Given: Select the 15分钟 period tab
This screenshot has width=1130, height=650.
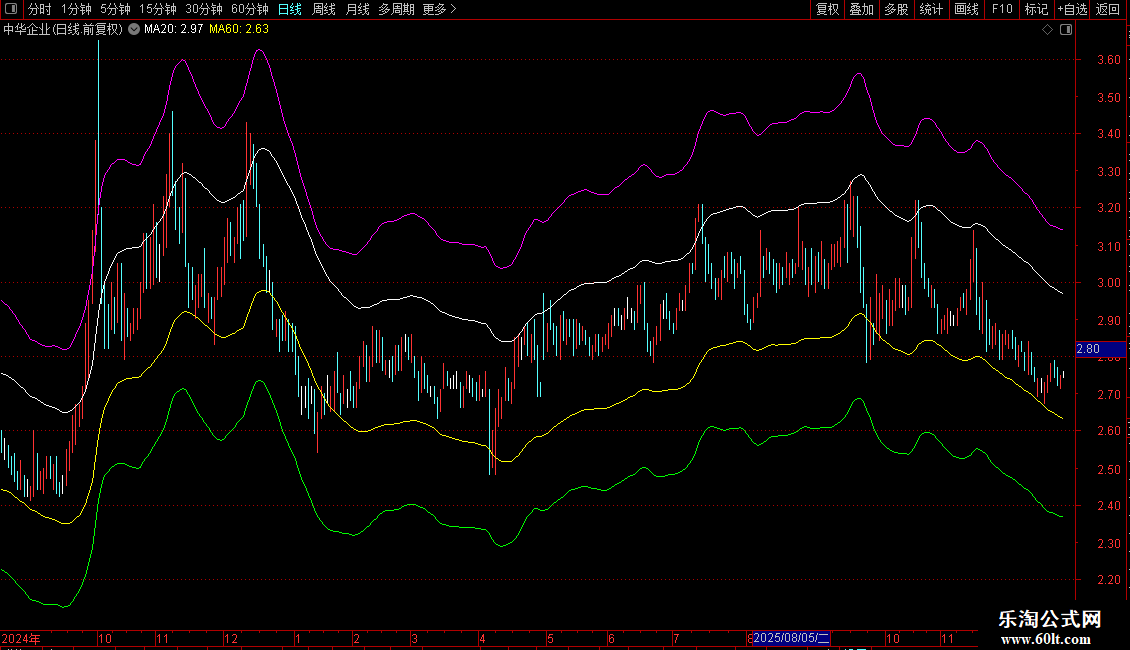Looking at the screenshot, I should tap(158, 9).
